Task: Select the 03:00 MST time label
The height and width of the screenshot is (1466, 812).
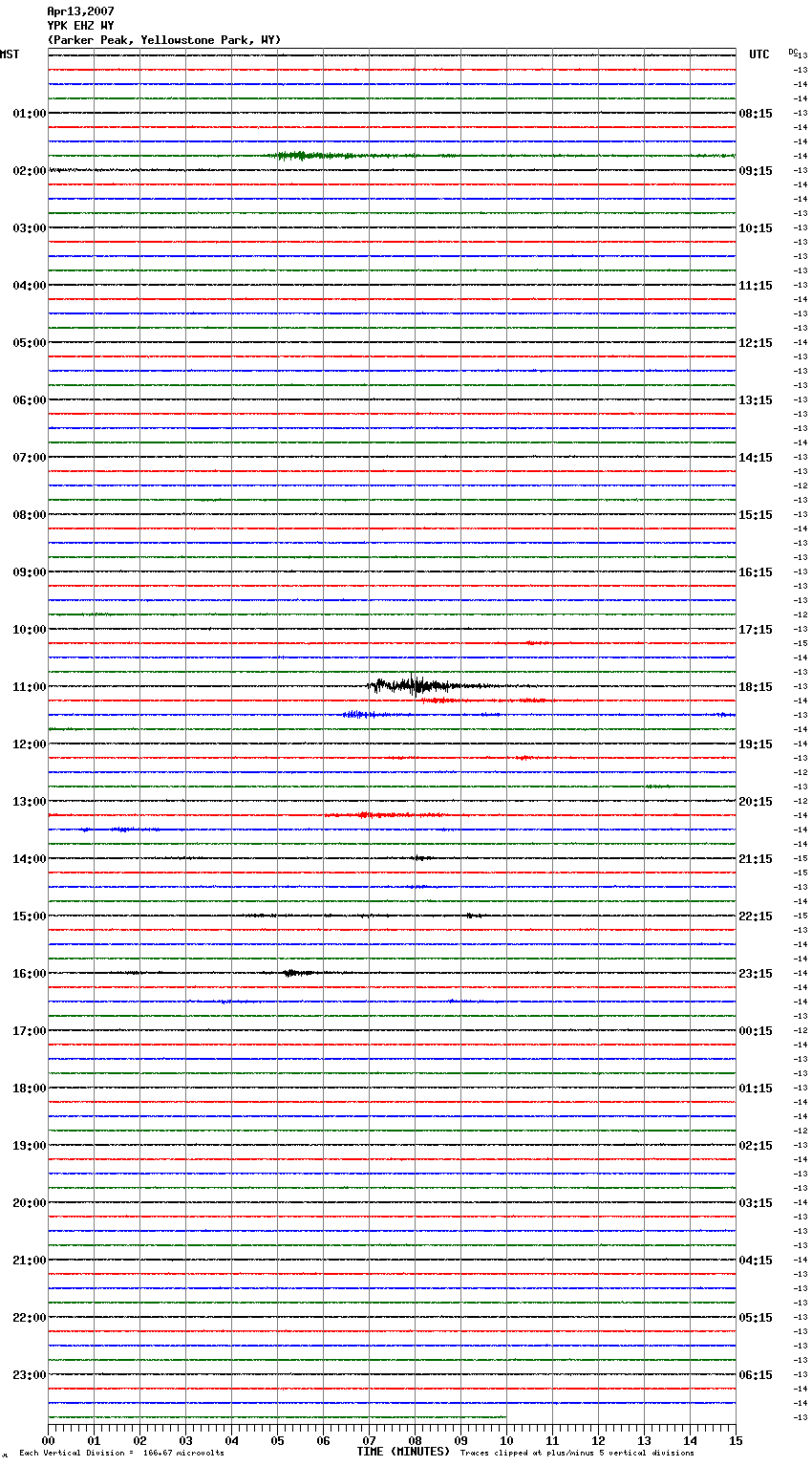Action: pos(30,228)
